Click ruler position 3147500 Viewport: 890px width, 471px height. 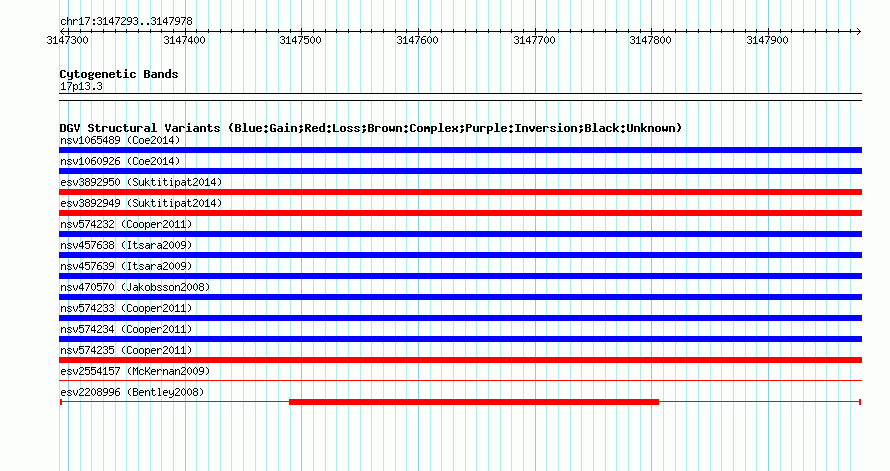(x=300, y=40)
